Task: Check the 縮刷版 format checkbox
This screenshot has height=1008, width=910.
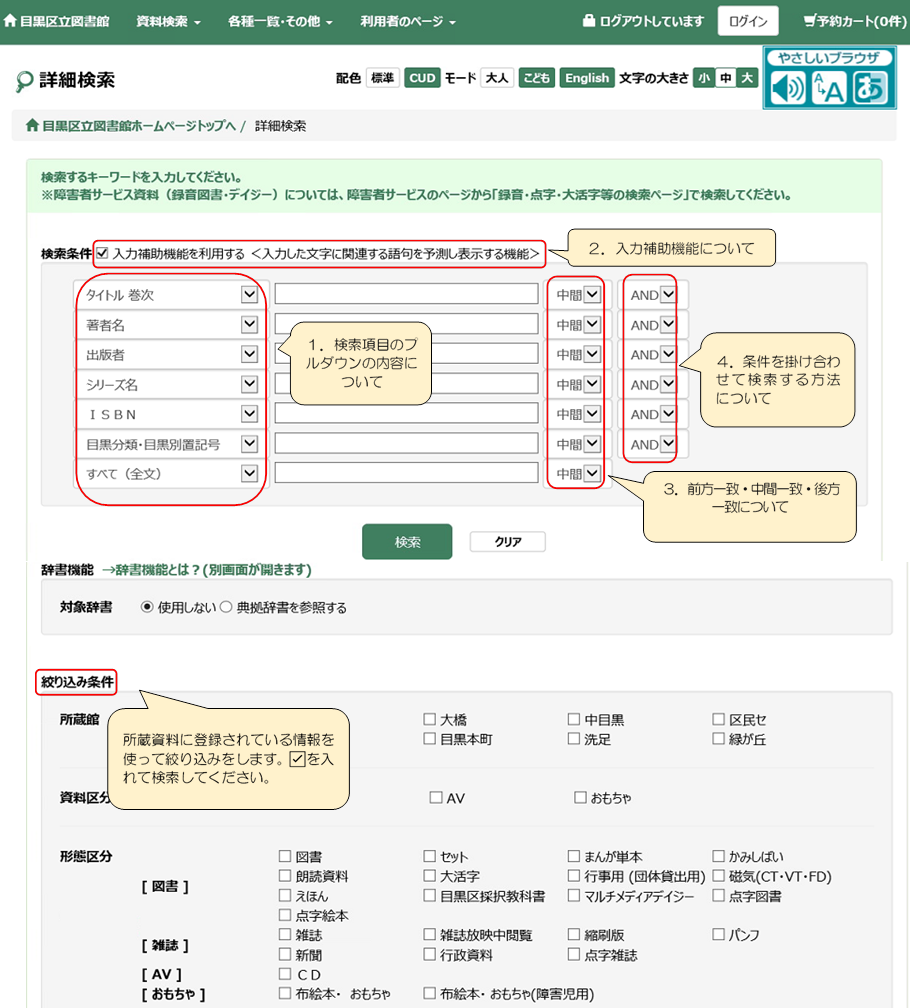Action: coord(574,934)
